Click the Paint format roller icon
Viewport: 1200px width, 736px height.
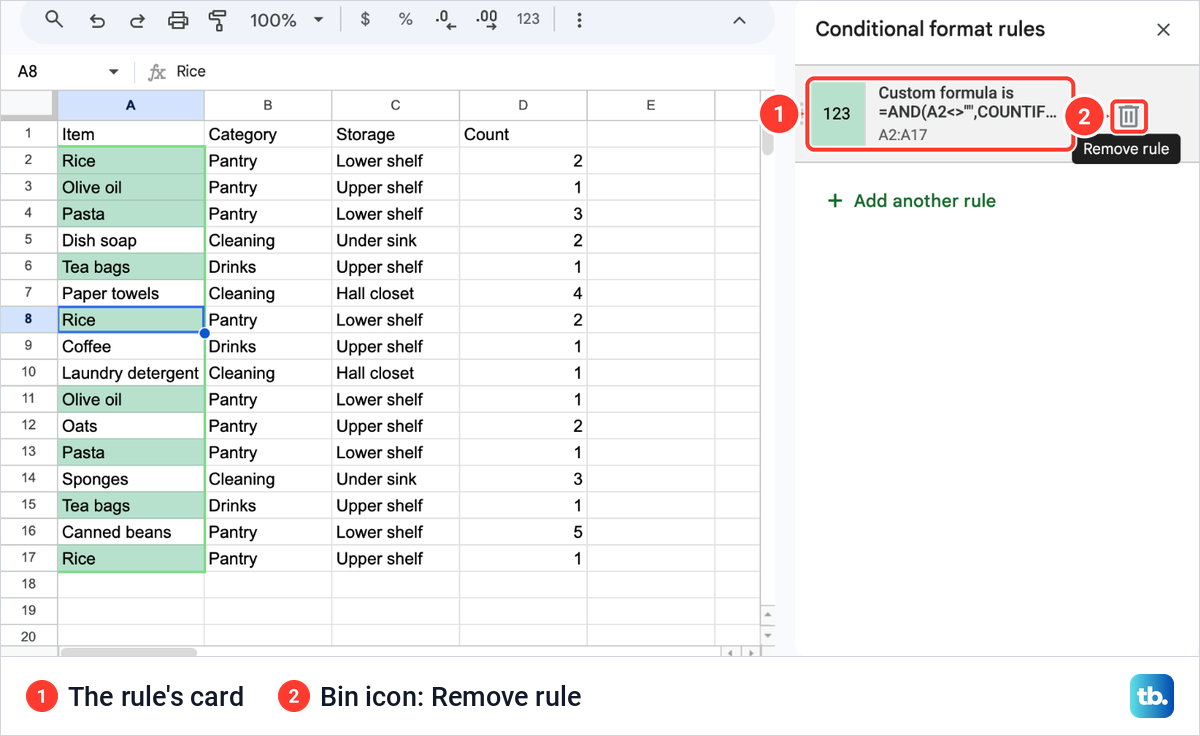click(217, 20)
